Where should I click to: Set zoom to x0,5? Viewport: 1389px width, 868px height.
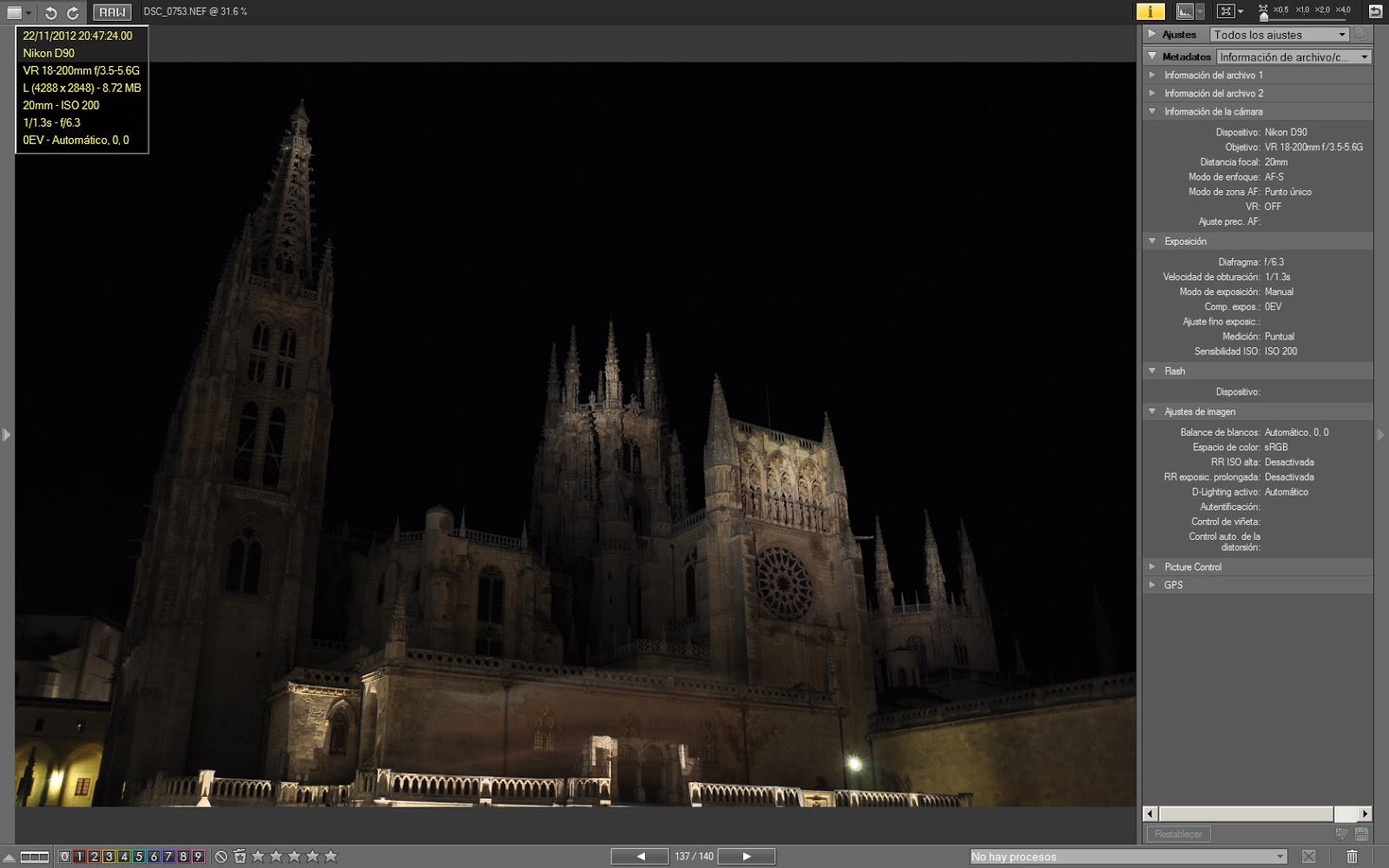point(1280,10)
